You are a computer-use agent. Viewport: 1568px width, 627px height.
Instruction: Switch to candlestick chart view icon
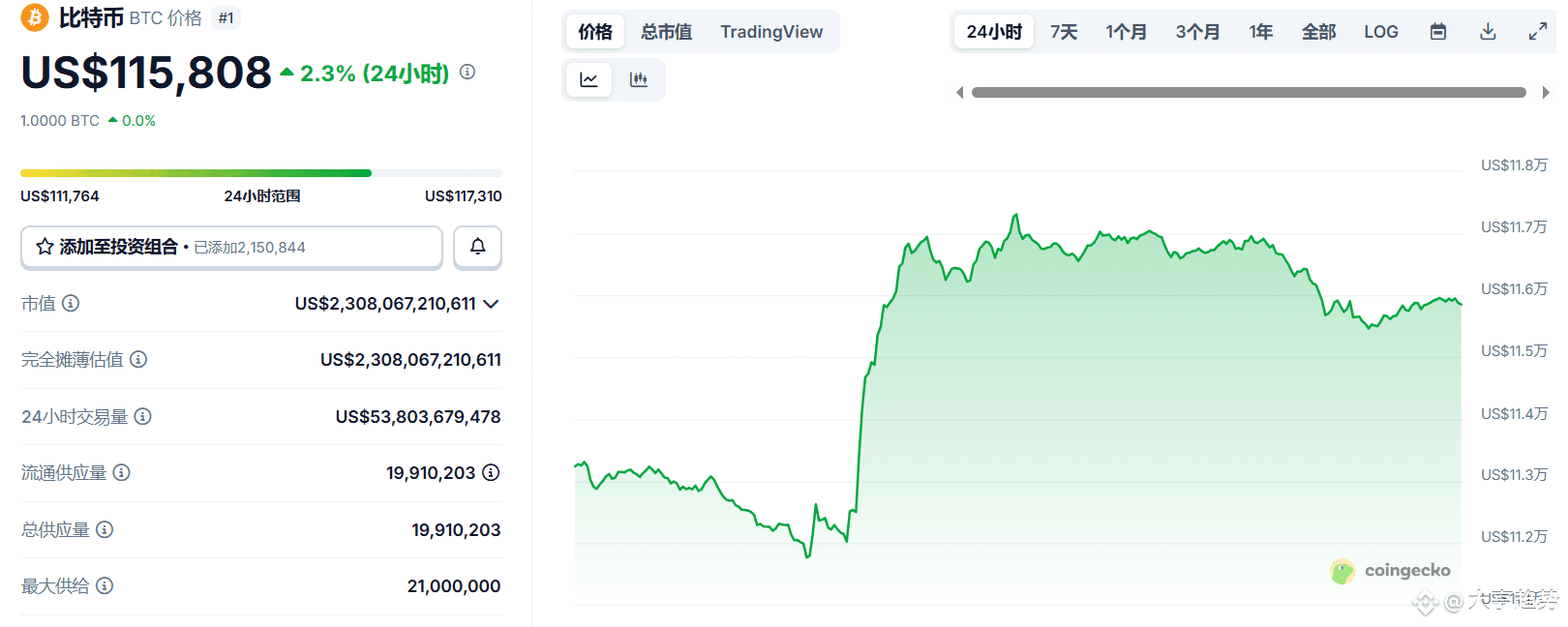(639, 79)
